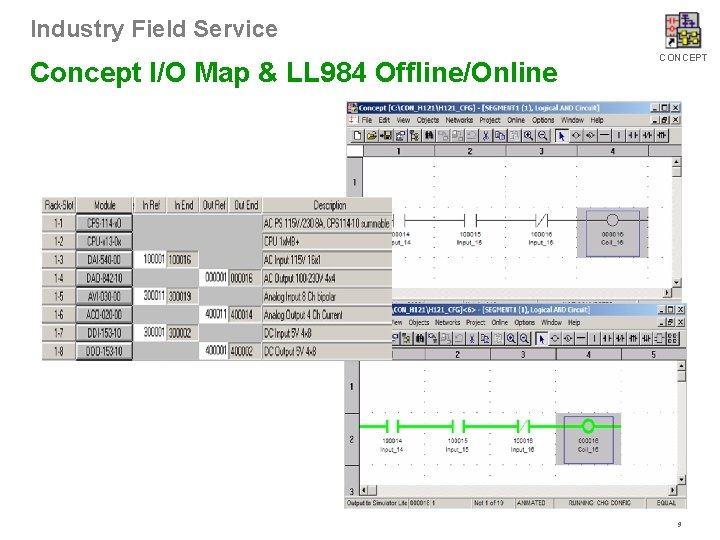The image size is (720, 540).
Task: Click Copy icon in upper Concept toolbar
Action: [500, 135]
